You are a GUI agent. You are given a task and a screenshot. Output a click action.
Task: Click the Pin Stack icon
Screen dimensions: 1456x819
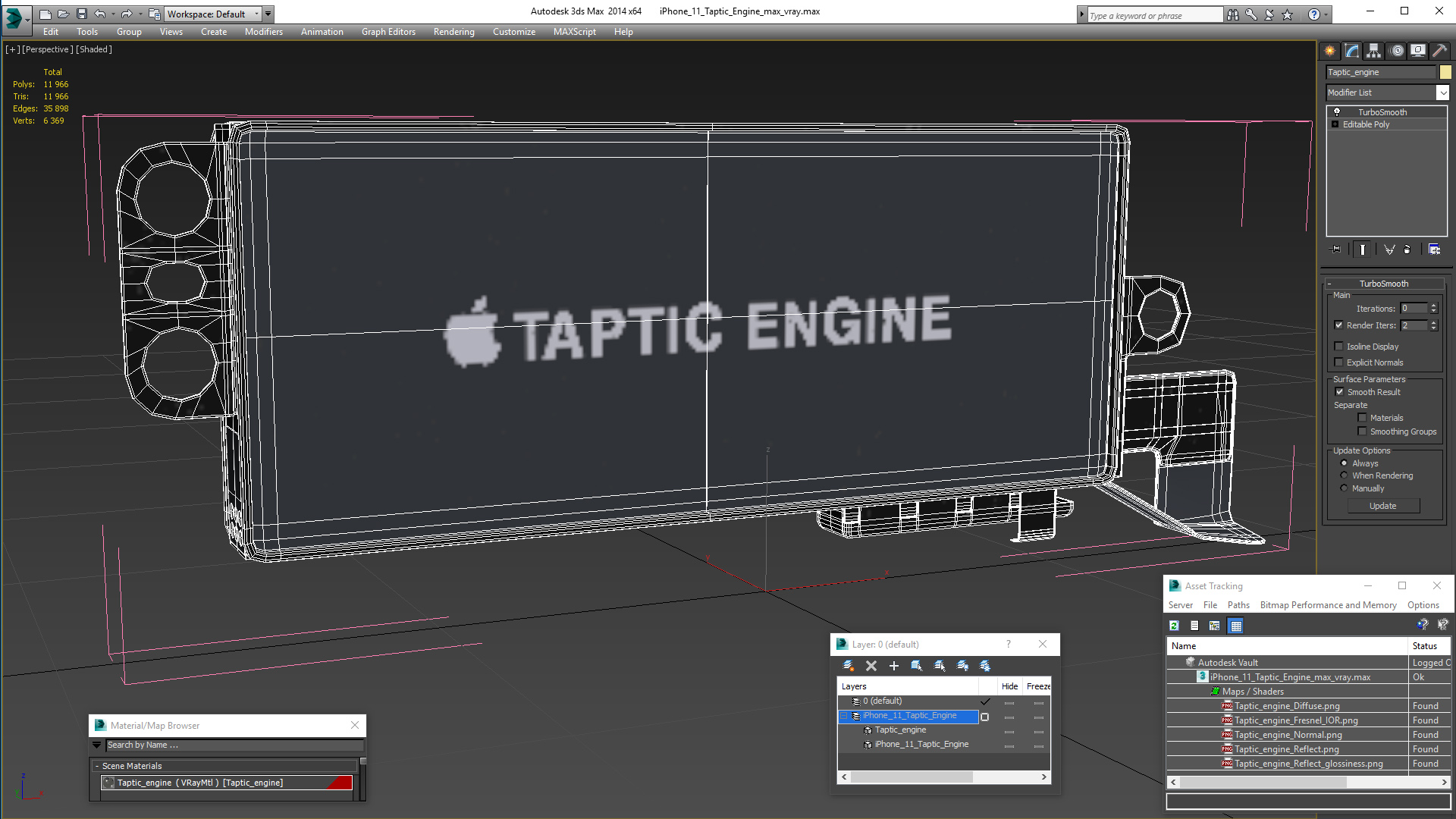1335,249
